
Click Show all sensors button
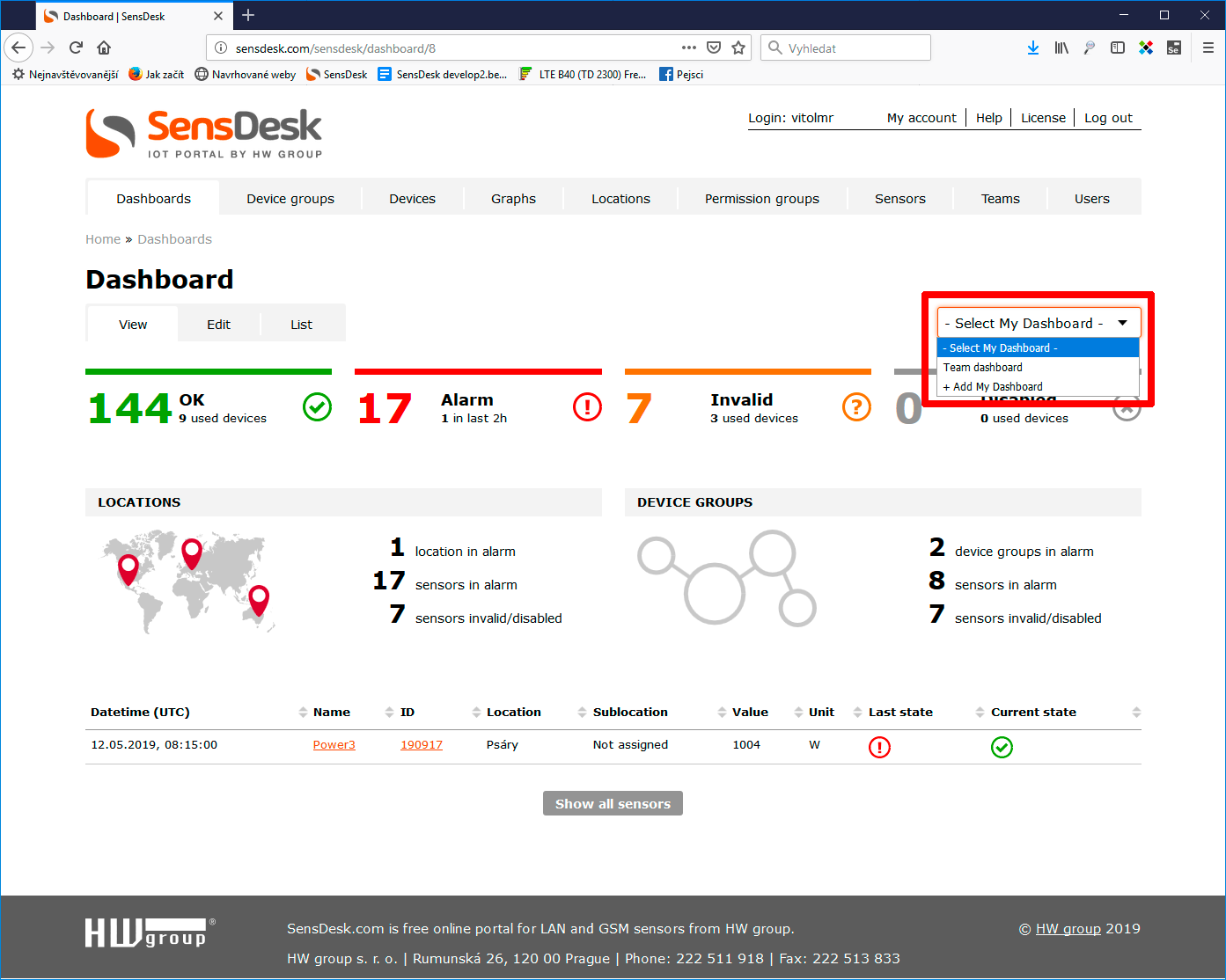click(x=613, y=803)
